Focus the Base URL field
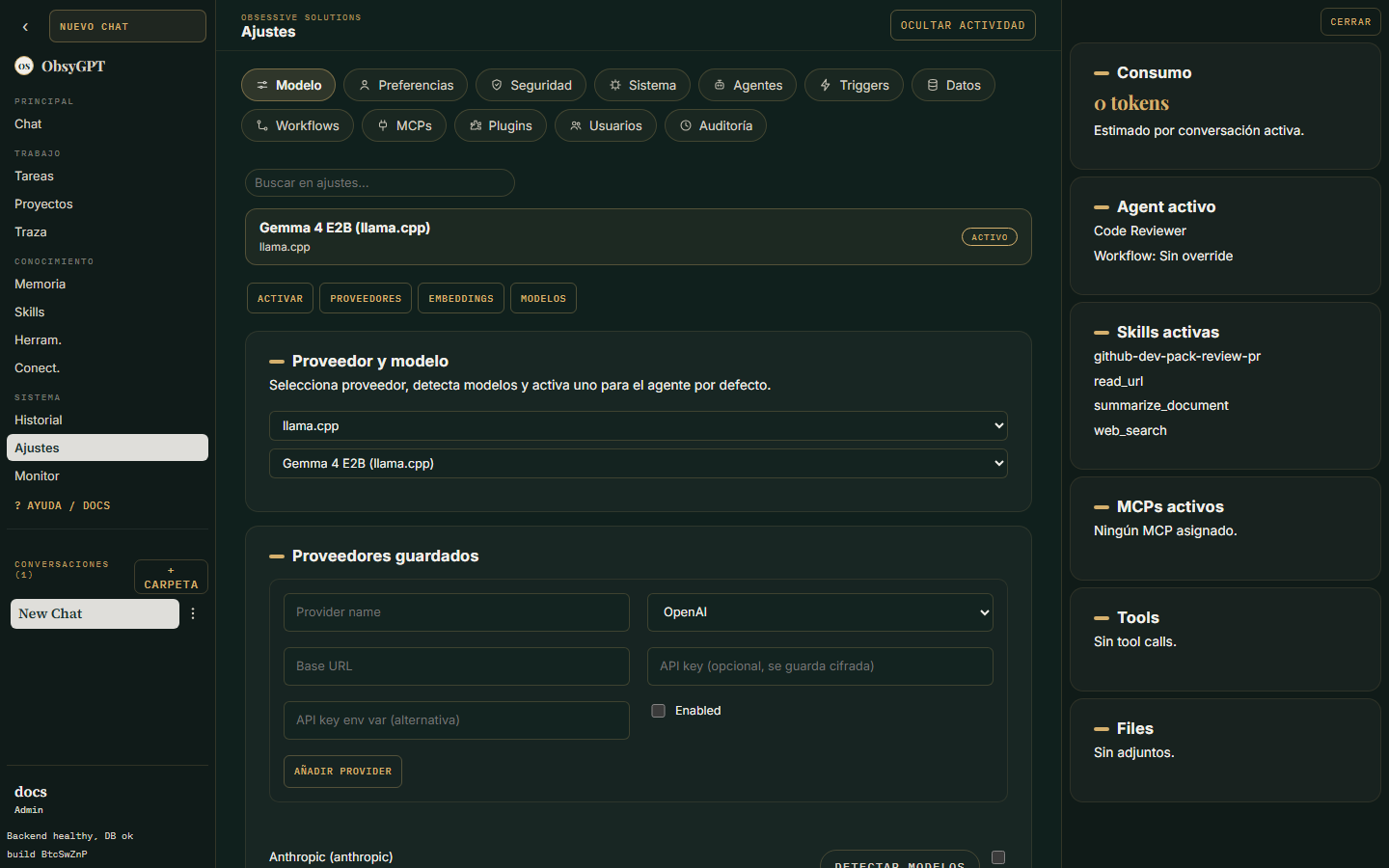The image size is (1389, 868). pos(456,666)
